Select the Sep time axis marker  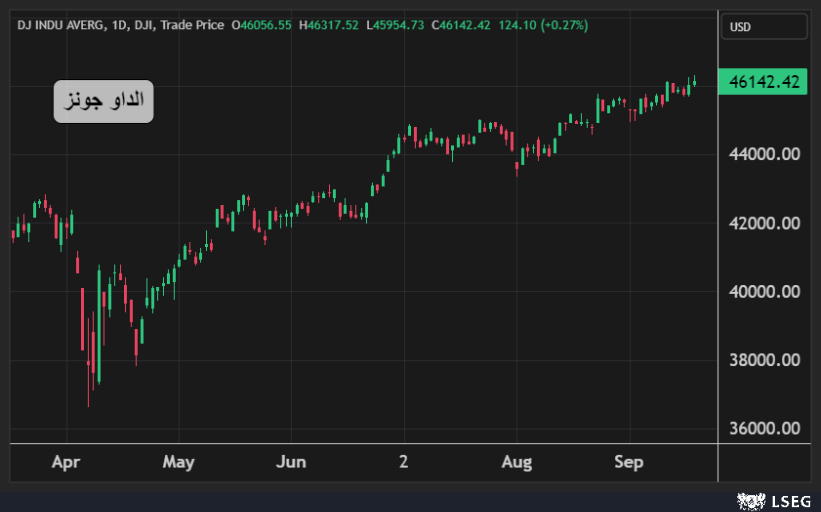[628, 462]
